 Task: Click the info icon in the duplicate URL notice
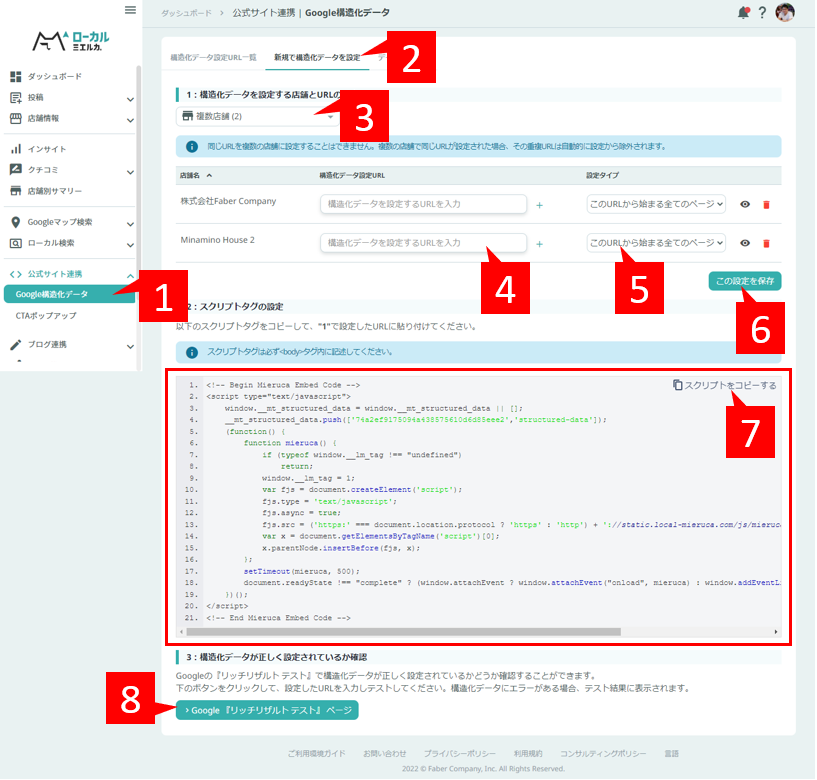coord(192,147)
